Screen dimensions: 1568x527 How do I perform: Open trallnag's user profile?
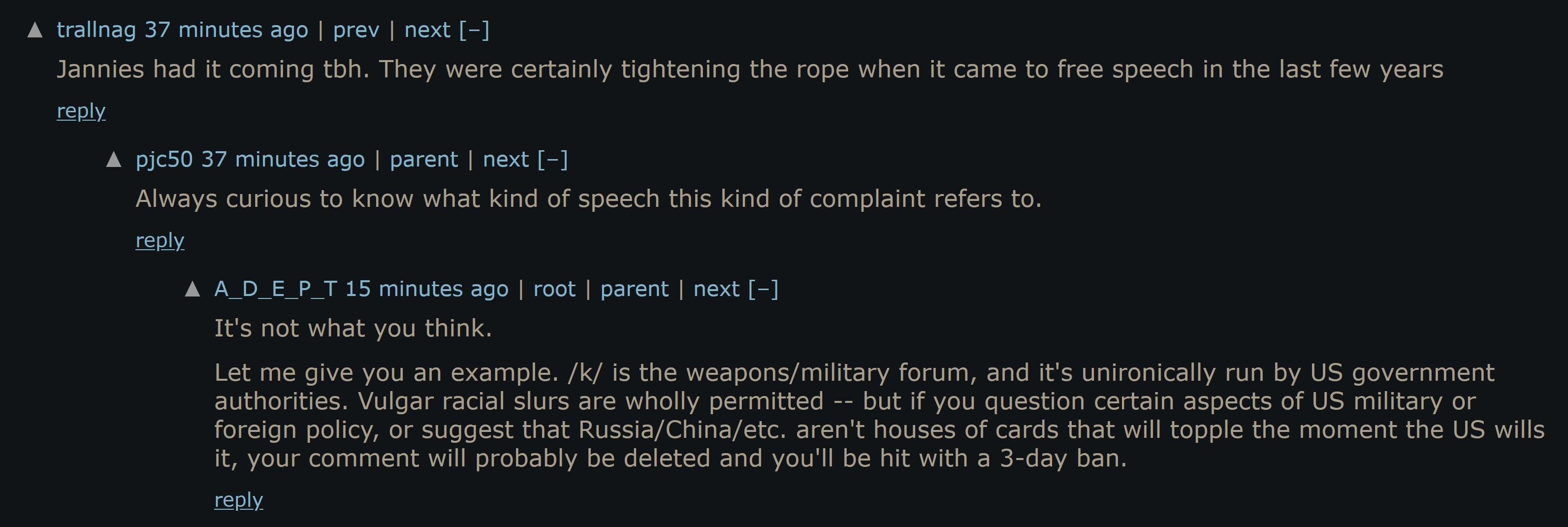pos(96,30)
